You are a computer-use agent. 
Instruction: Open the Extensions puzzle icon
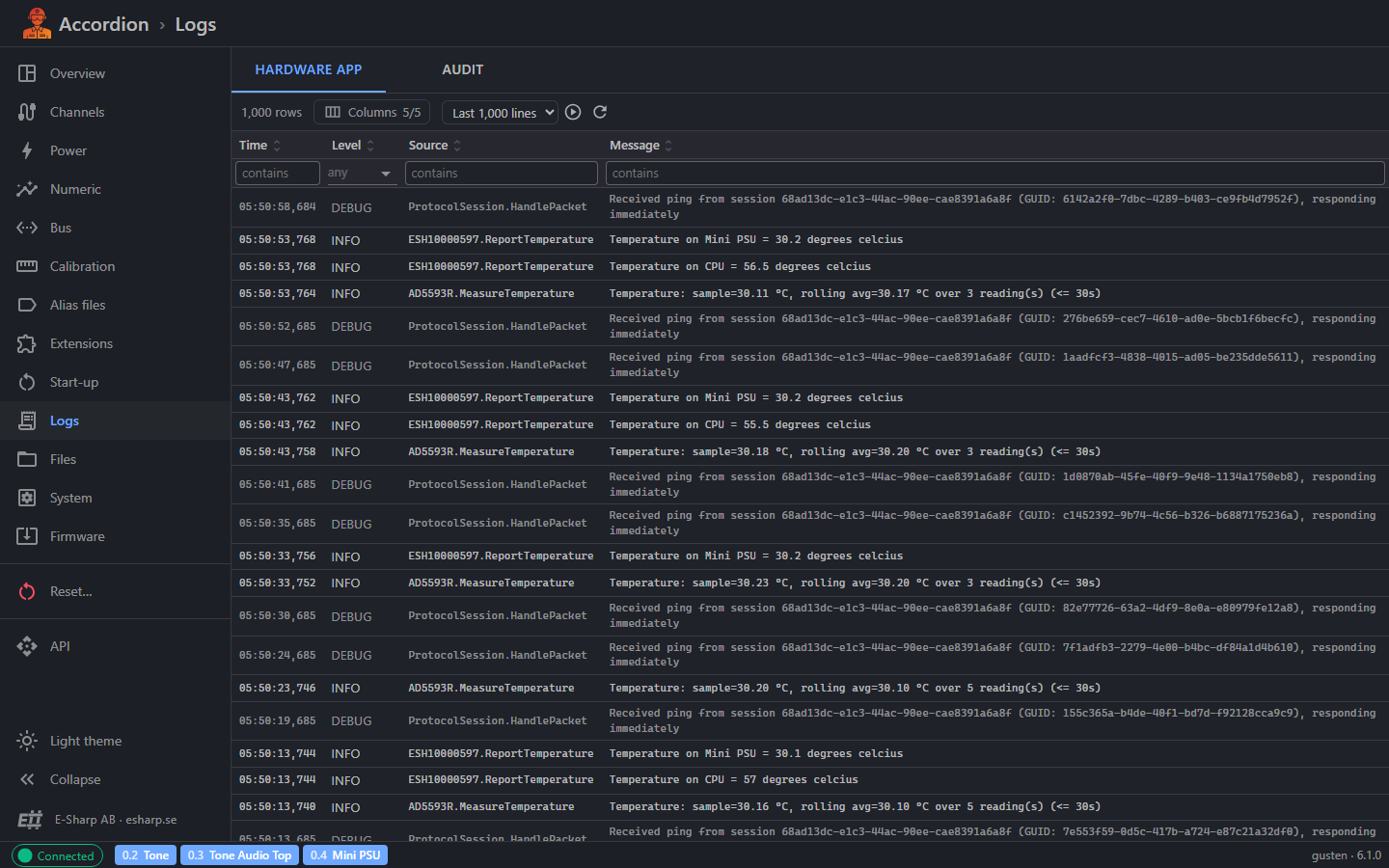pyautogui.click(x=27, y=343)
